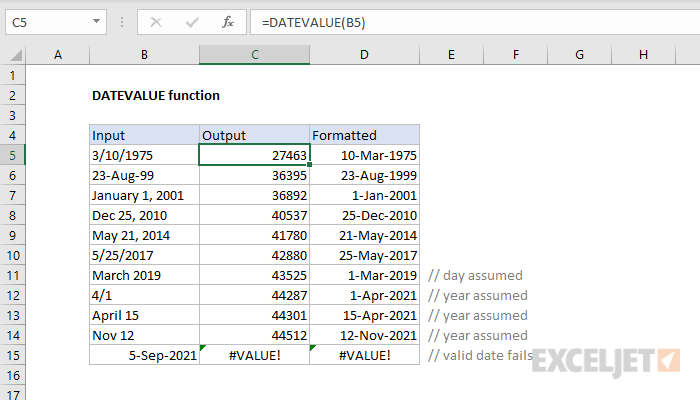The height and width of the screenshot is (400, 700).
Task: Select column H header
Action: point(641,54)
